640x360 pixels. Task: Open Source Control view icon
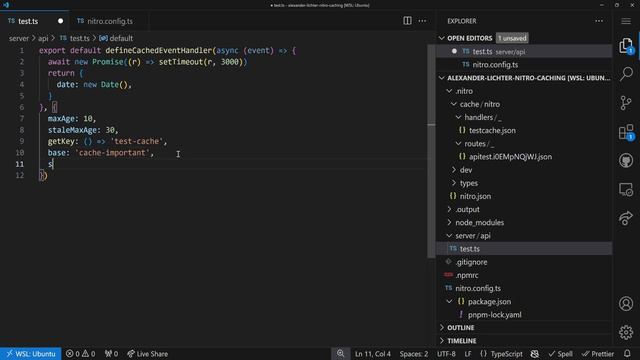pyautogui.click(x=626, y=103)
